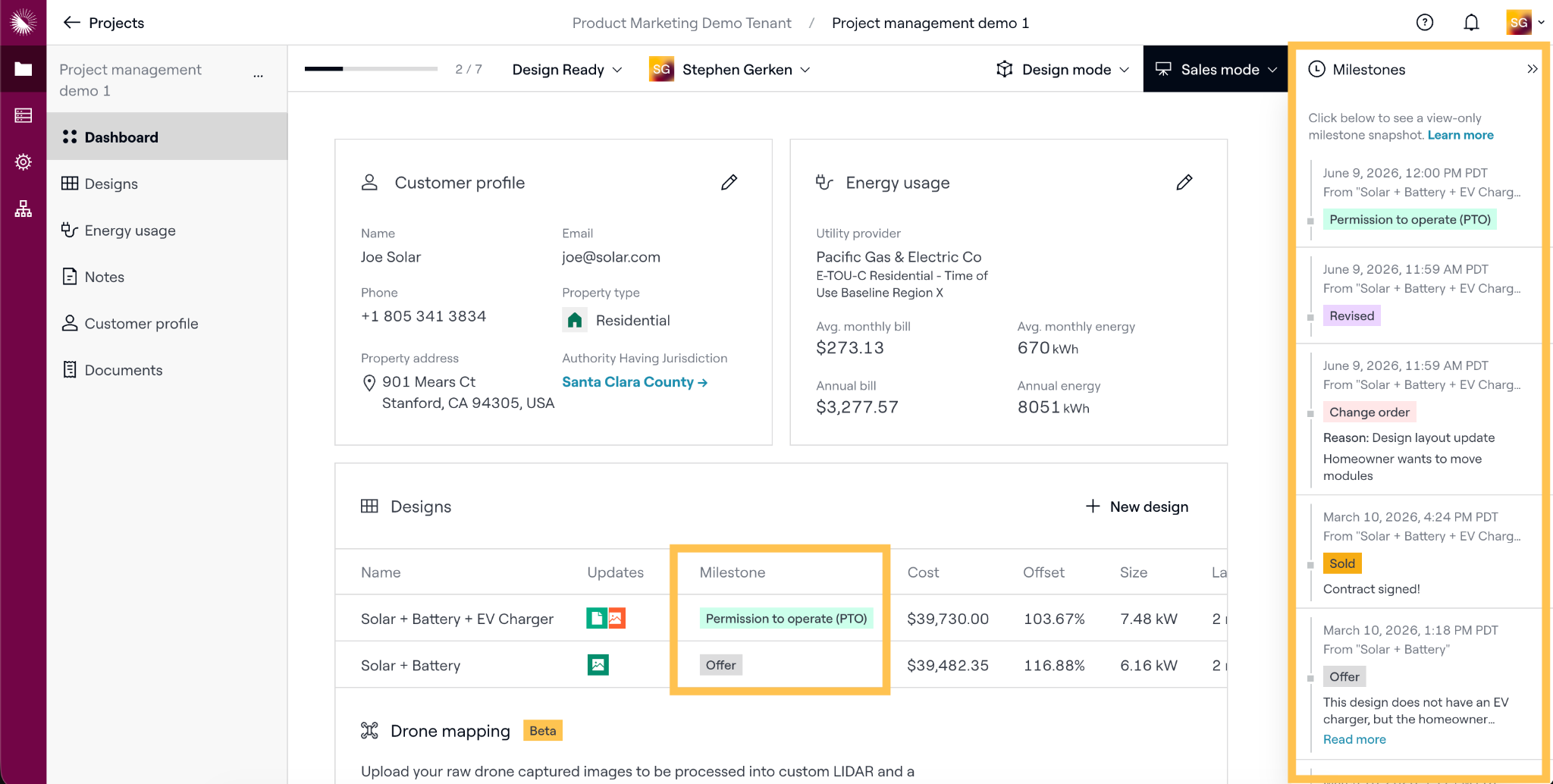
Task: Click the Cost column header
Action: [923, 572]
